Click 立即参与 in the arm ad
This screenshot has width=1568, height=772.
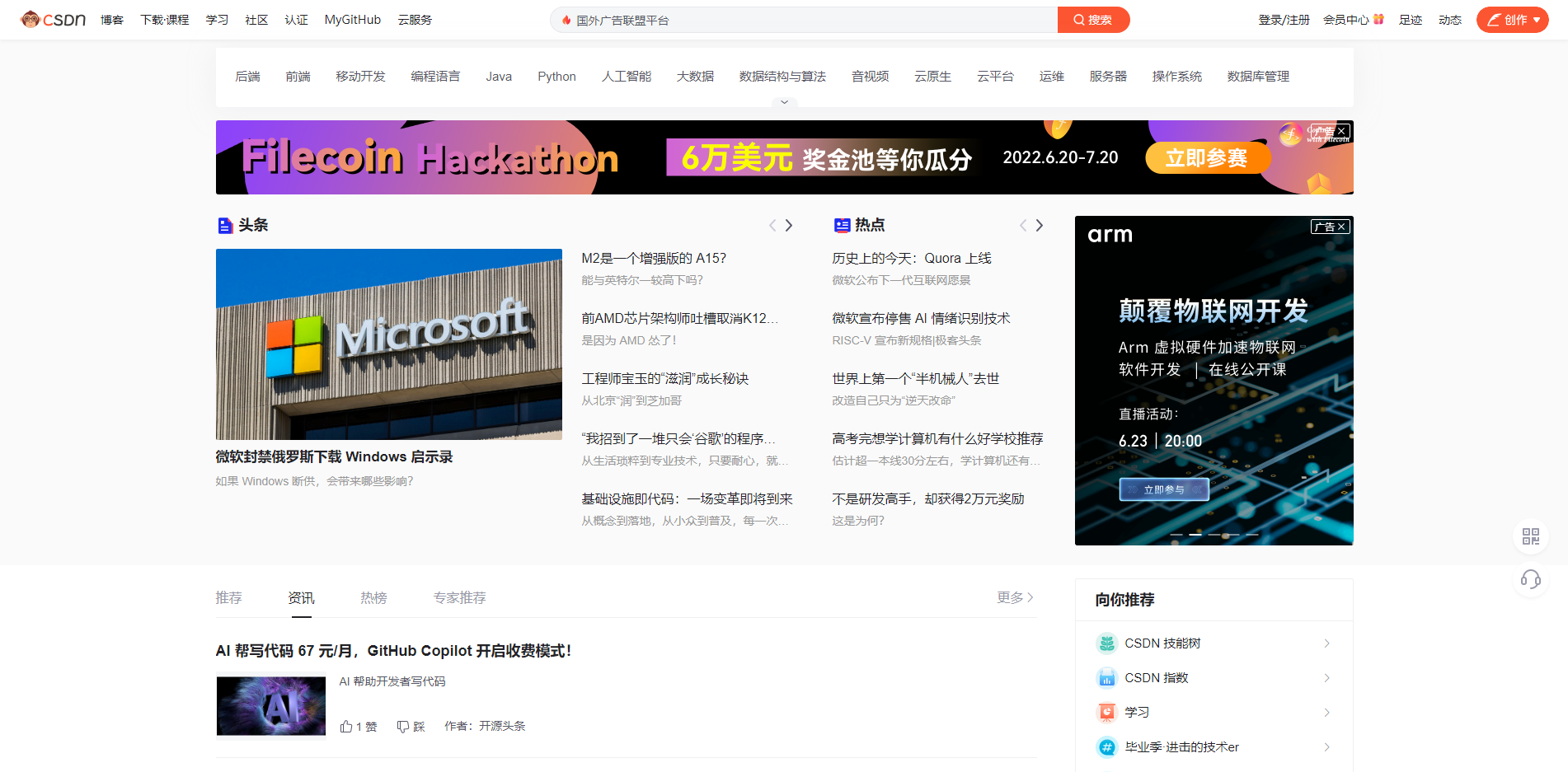1164,489
